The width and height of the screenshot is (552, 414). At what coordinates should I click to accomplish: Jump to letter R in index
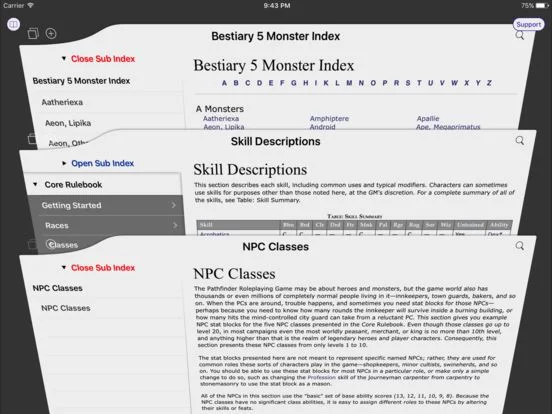pyautogui.click(x=396, y=83)
